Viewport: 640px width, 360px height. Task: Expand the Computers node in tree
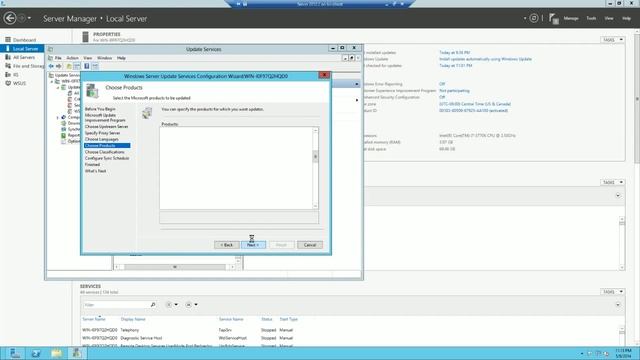[x=58, y=118]
